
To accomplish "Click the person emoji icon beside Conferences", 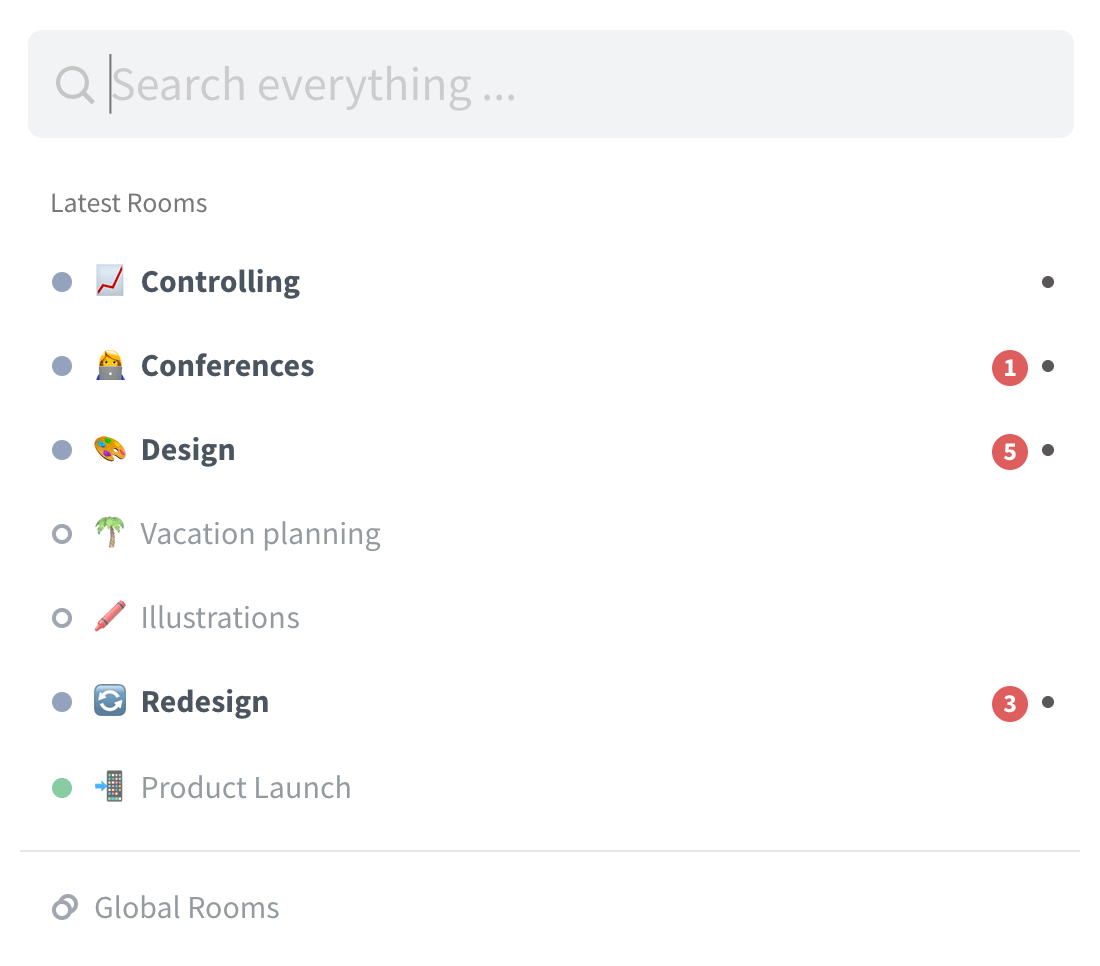I will (x=110, y=365).
